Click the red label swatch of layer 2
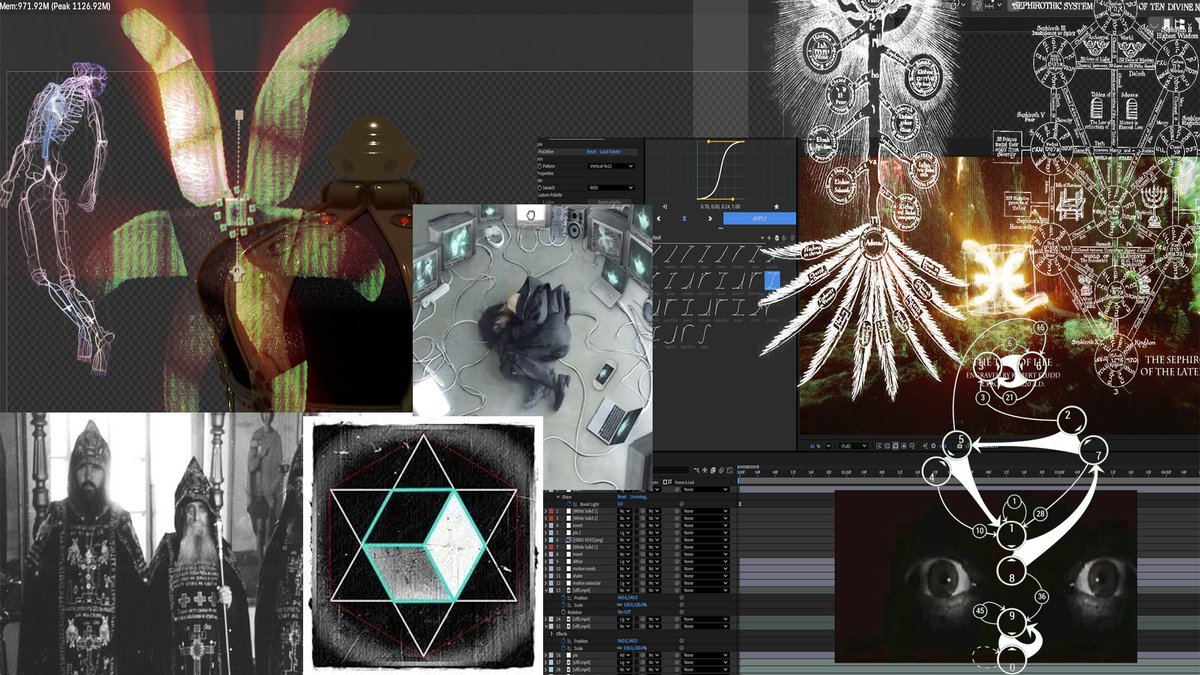 click(x=551, y=511)
